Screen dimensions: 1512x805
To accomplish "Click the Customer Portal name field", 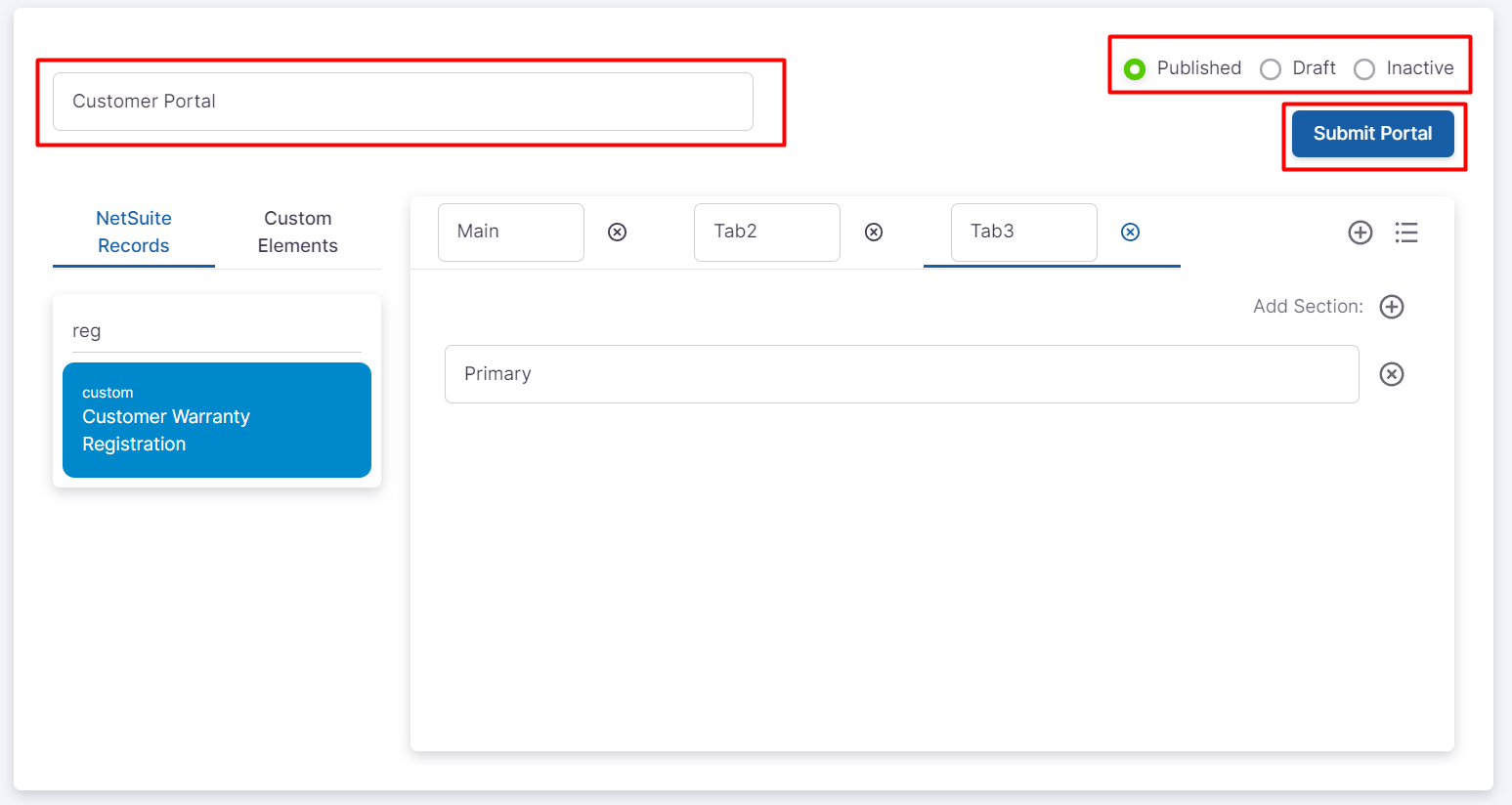I will click(403, 102).
